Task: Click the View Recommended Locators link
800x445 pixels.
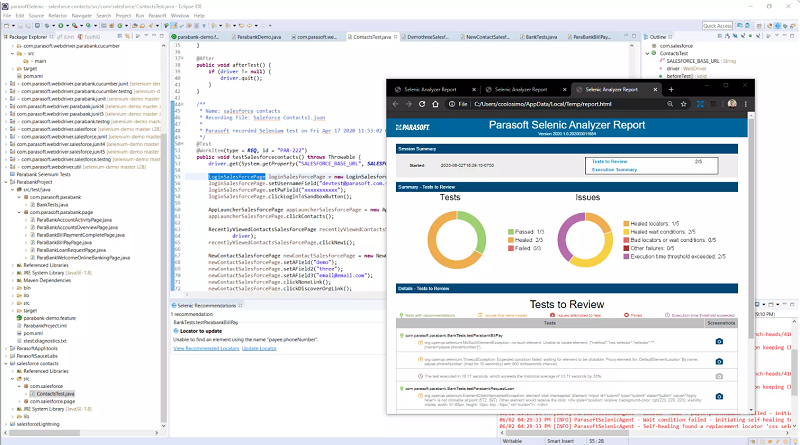Action: tap(206, 349)
